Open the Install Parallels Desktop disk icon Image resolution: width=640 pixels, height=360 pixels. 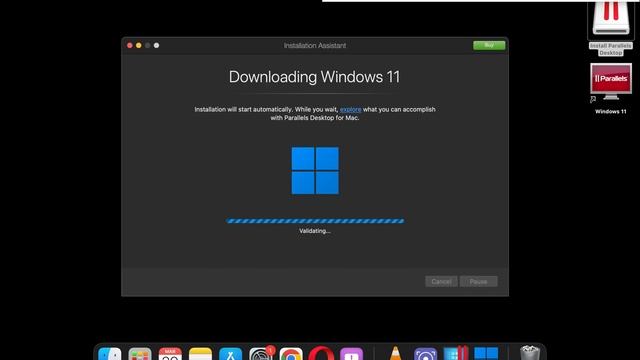[x=611, y=18]
